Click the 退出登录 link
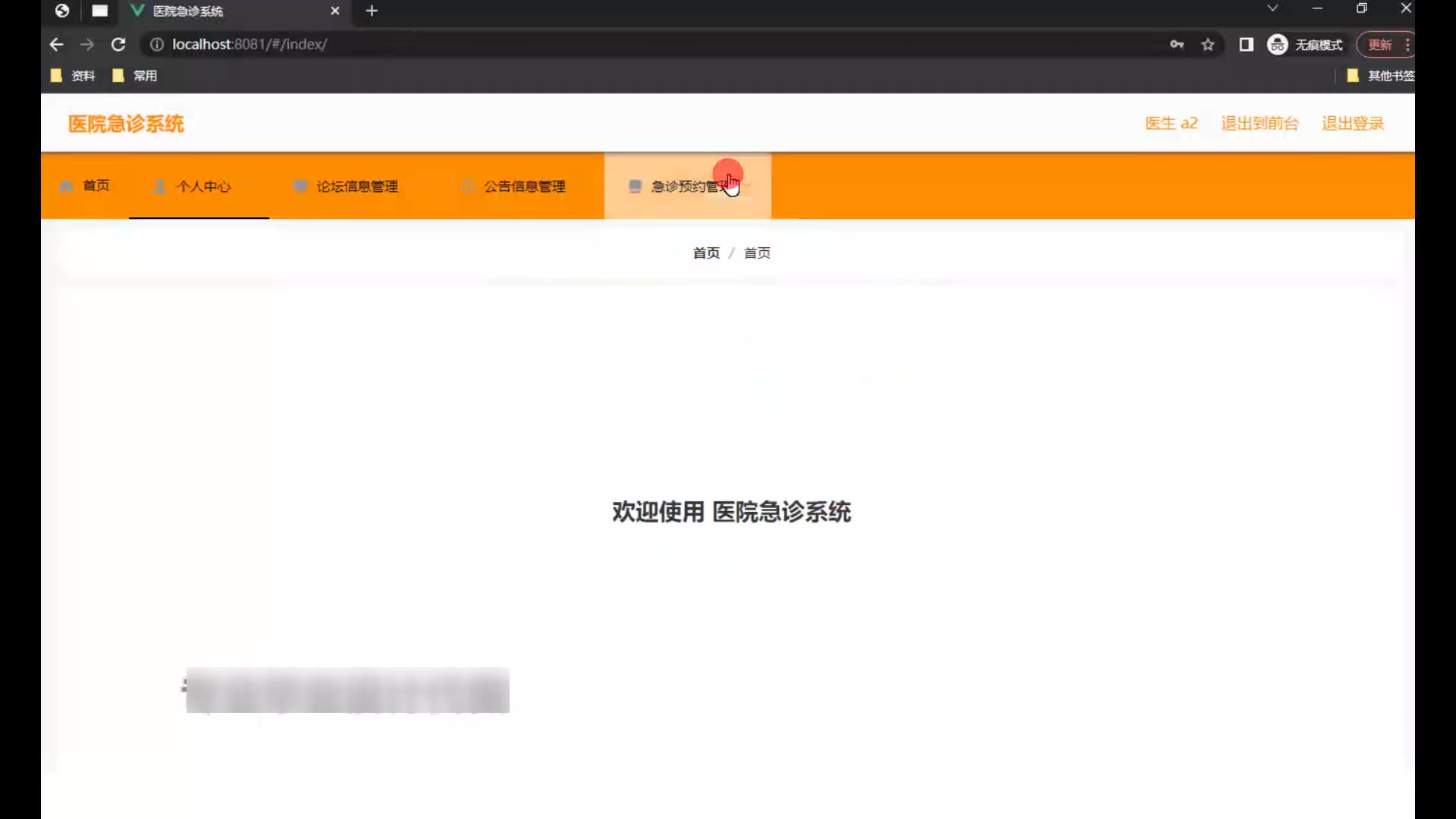The image size is (1456, 819). (1352, 124)
